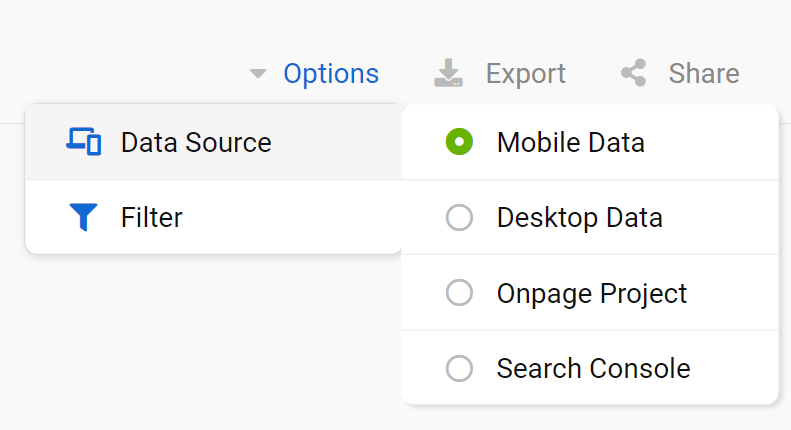Click the blue Filter funnel icon
The height and width of the screenshot is (430, 791).
[x=83, y=217]
